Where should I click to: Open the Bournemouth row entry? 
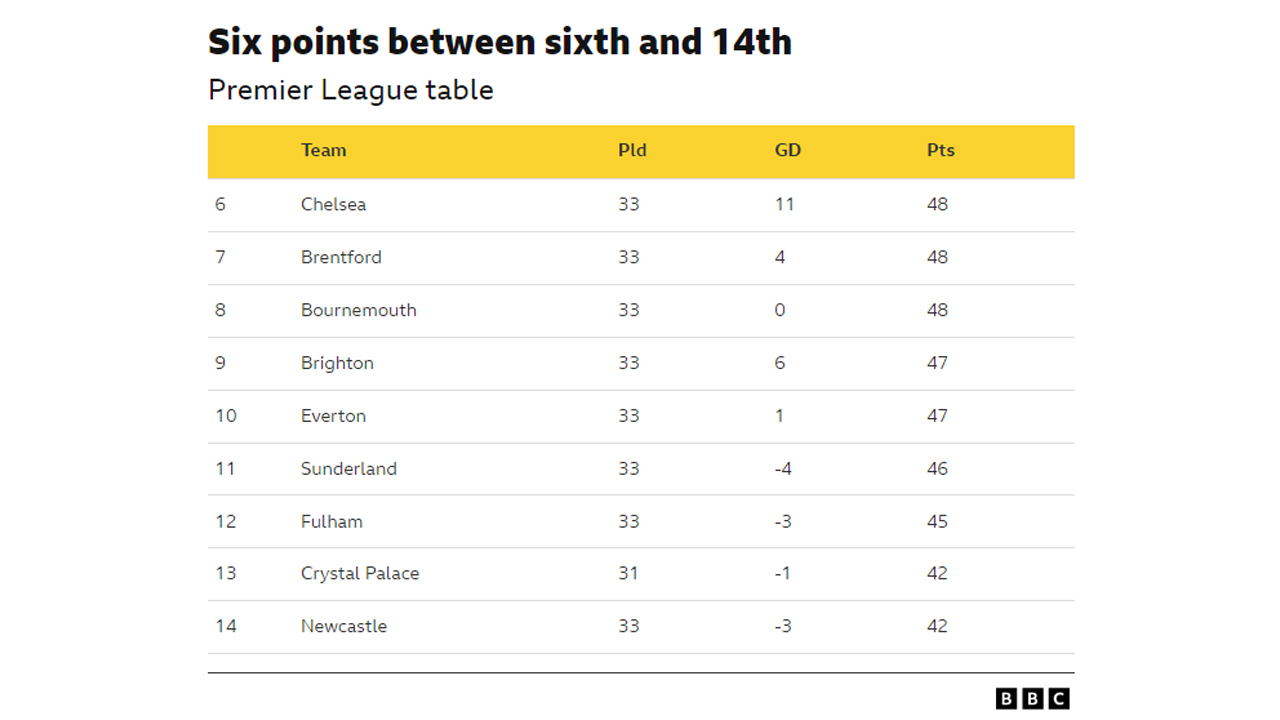pos(358,310)
